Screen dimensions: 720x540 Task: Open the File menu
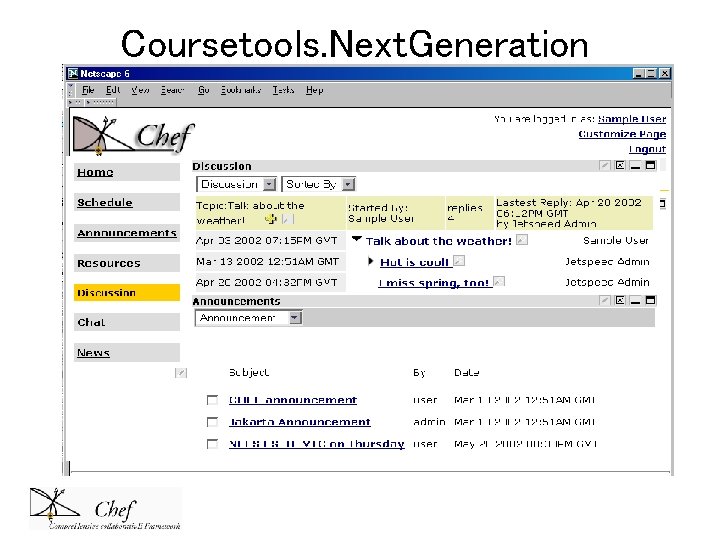[x=88, y=90]
